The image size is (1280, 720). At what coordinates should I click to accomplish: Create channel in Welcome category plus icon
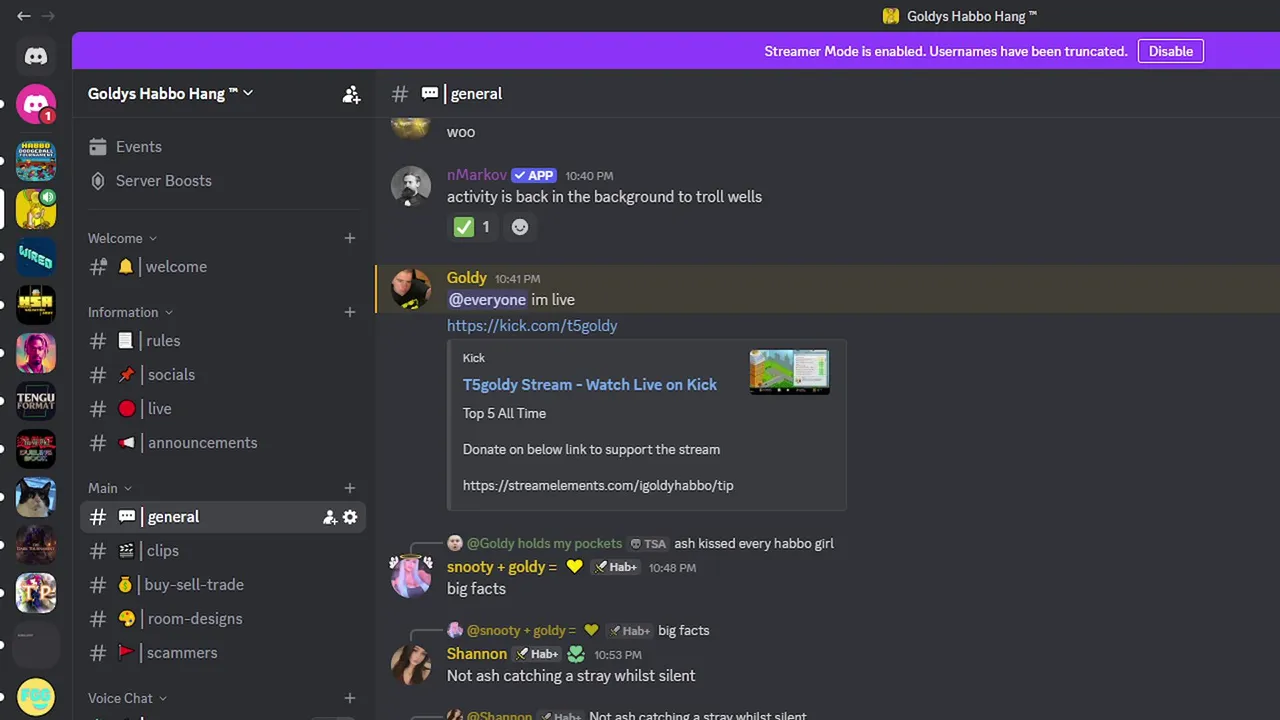(350, 238)
